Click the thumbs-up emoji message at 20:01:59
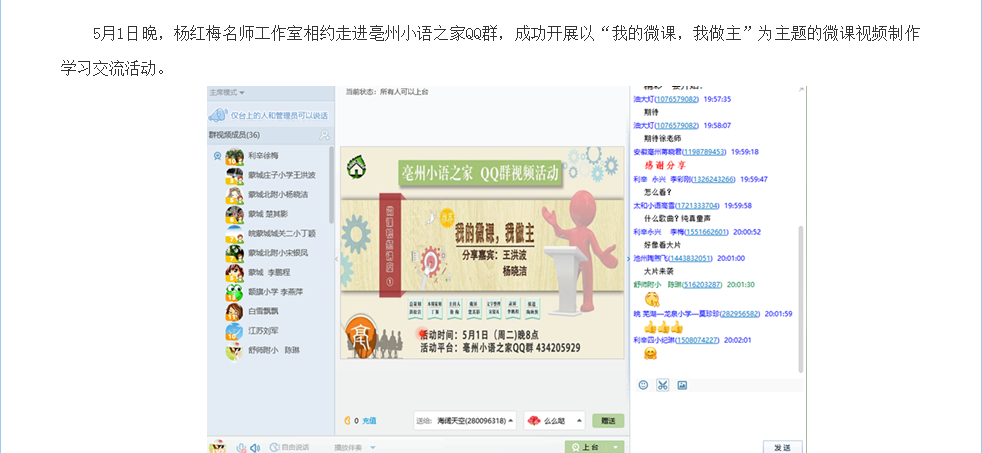982x453 pixels. (663, 327)
